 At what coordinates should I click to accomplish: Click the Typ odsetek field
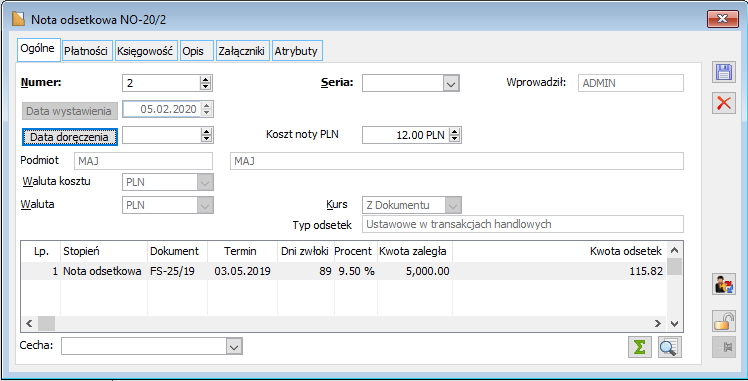(523, 224)
